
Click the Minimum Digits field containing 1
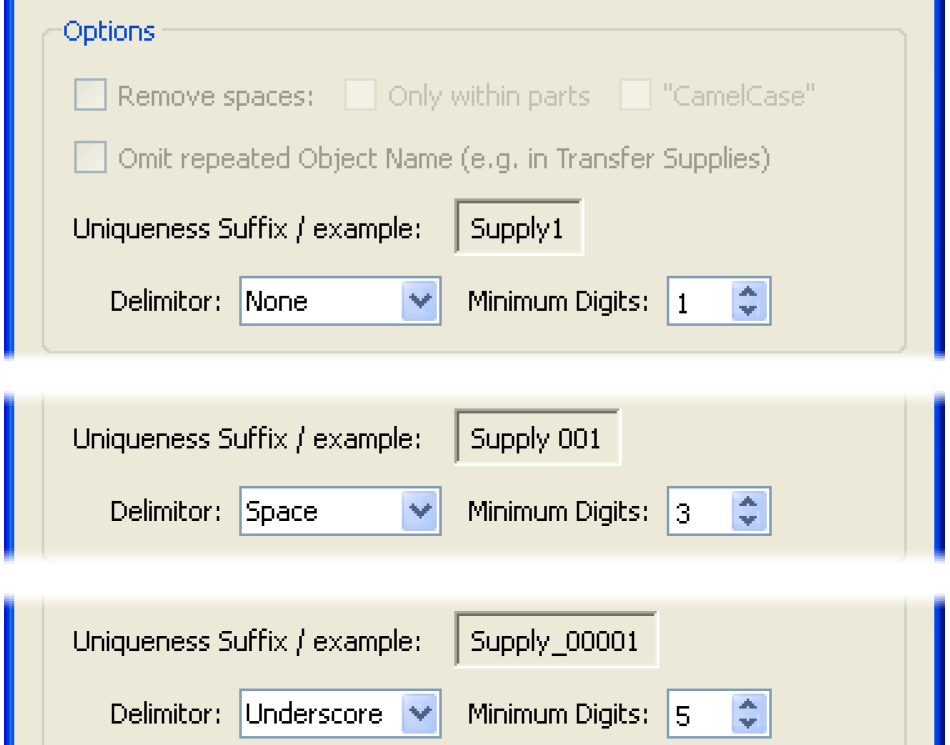point(699,302)
